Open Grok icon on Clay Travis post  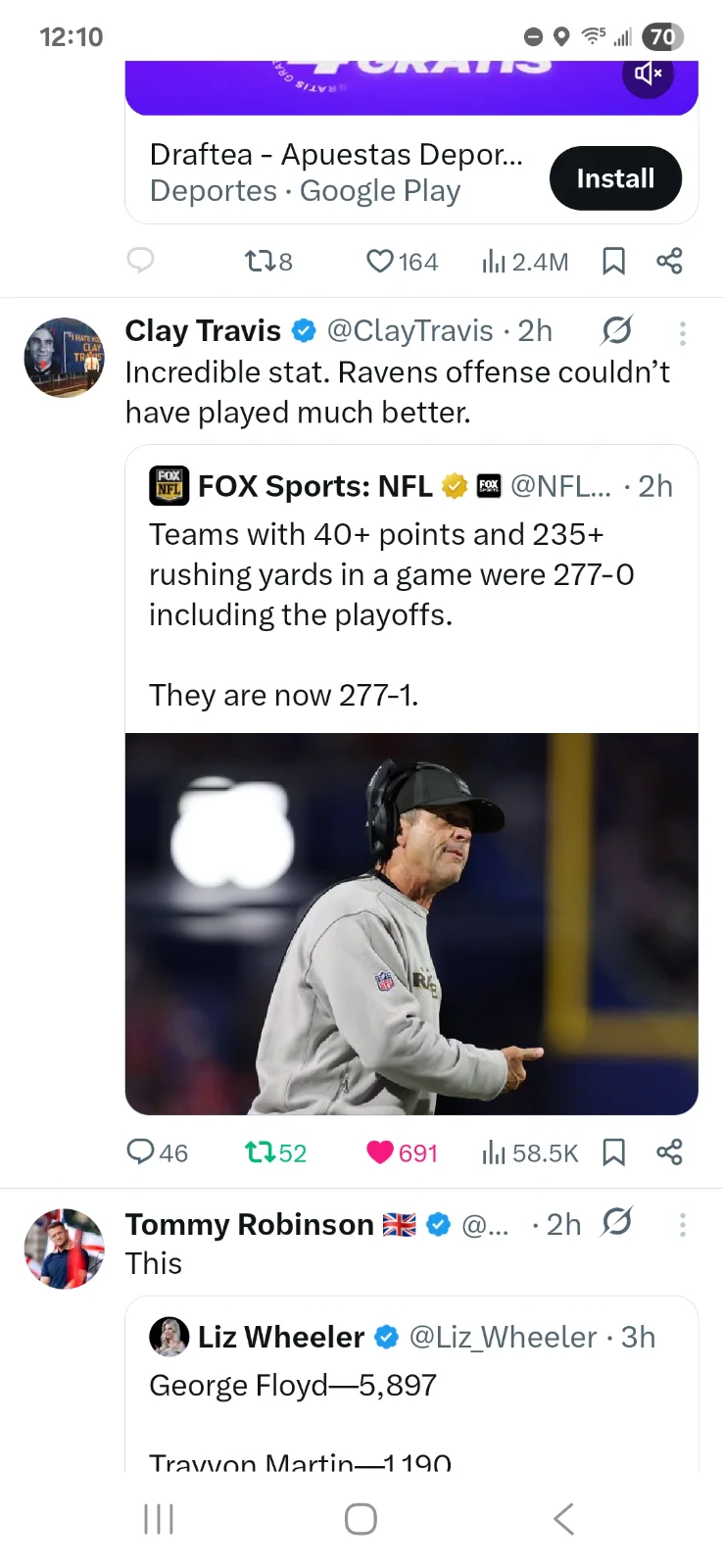(616, 331)
